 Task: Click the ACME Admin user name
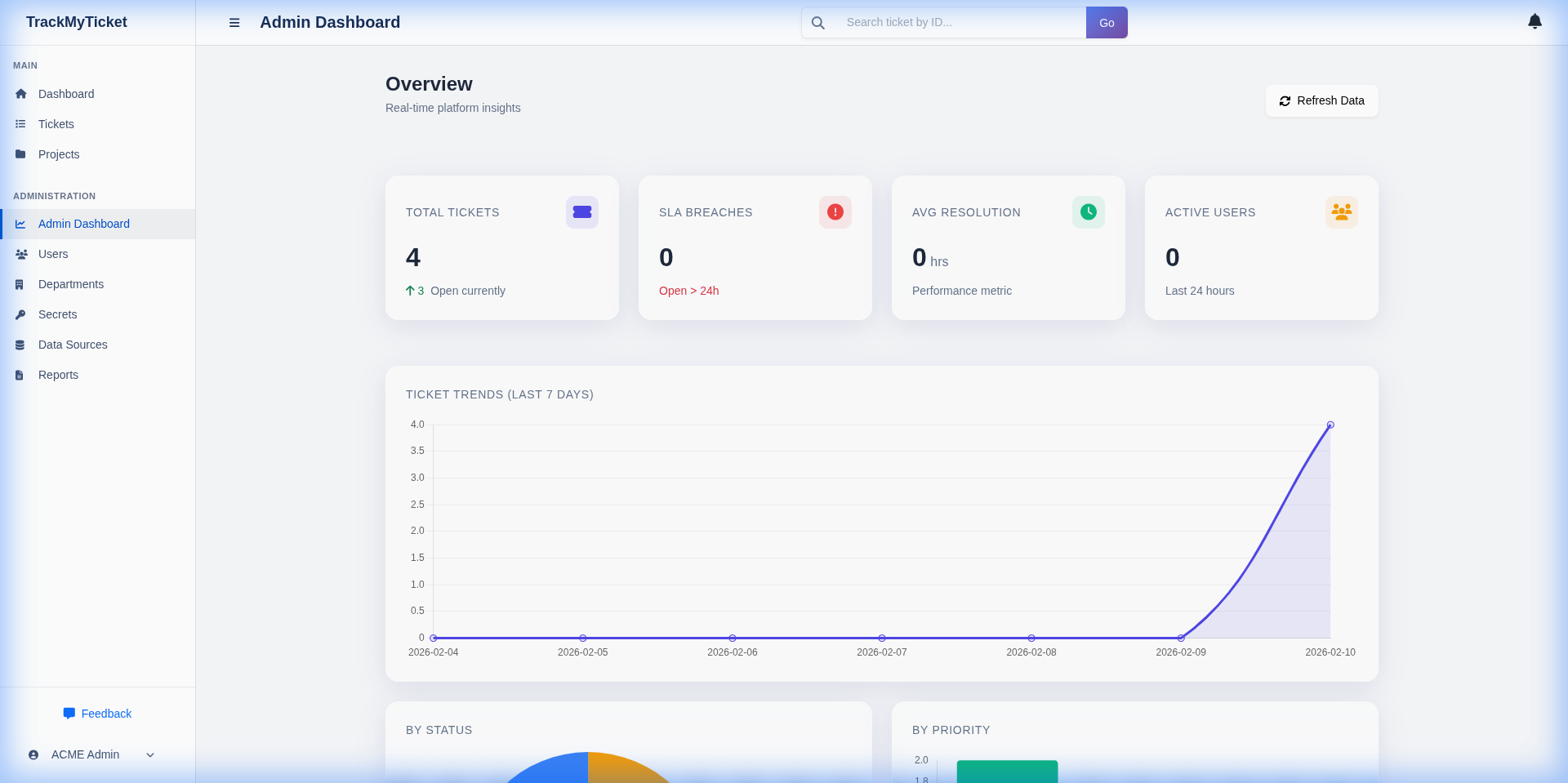click(85, 755)
